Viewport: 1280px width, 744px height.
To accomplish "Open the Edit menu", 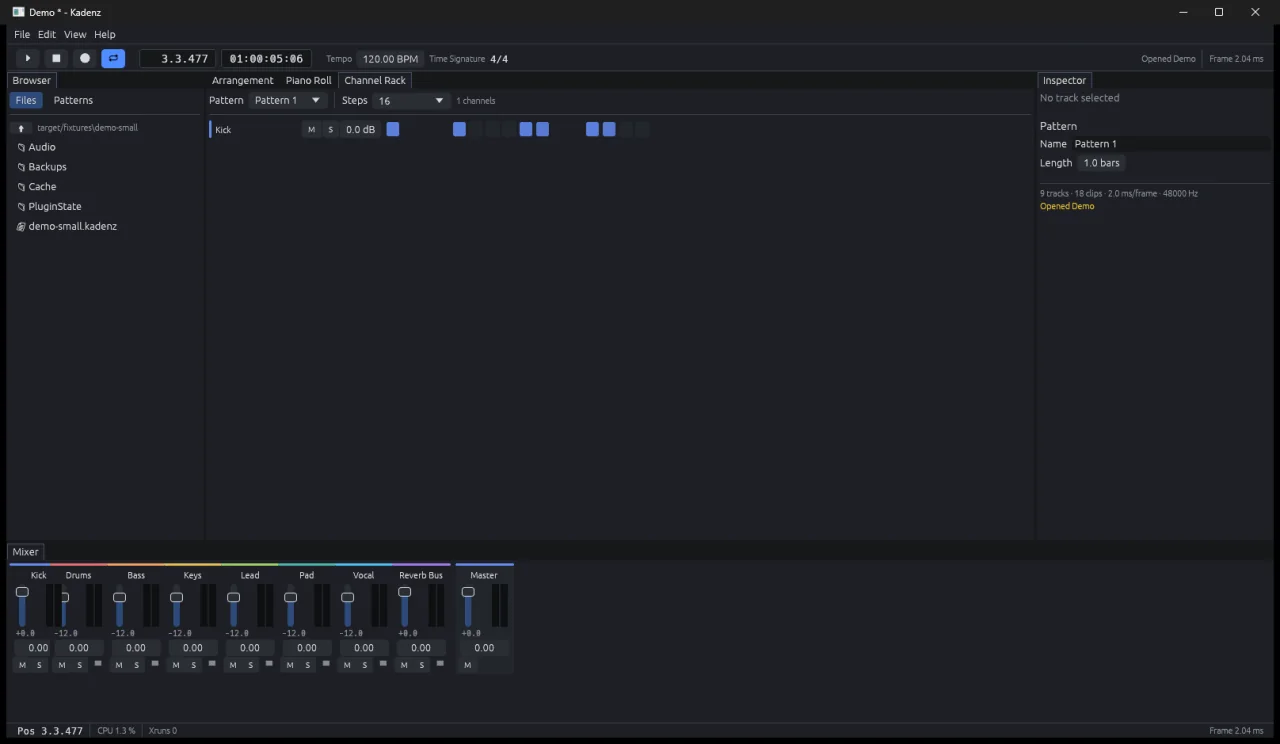I will (x=47, y=34).
